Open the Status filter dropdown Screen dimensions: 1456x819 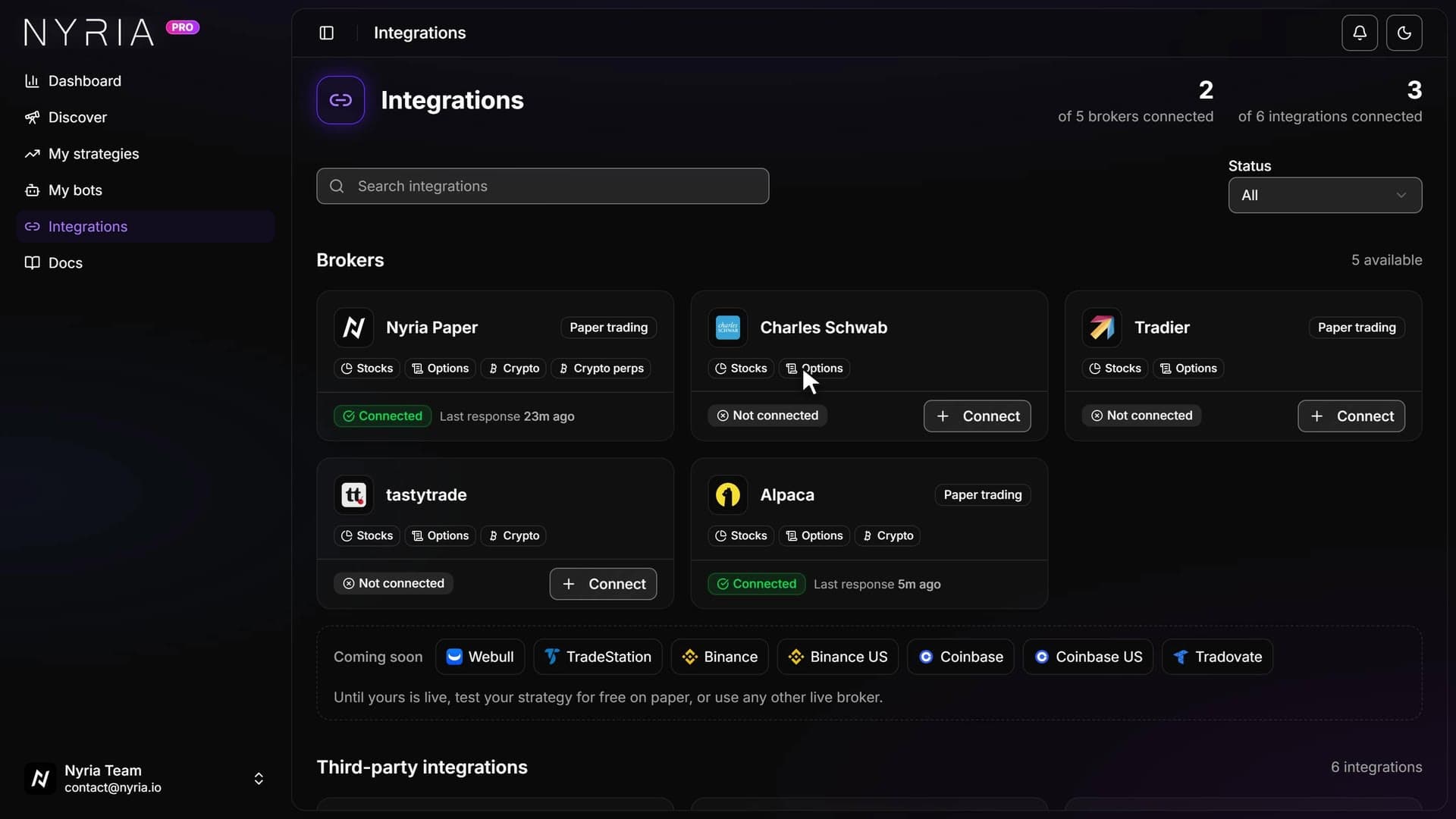click(1325, 196)
